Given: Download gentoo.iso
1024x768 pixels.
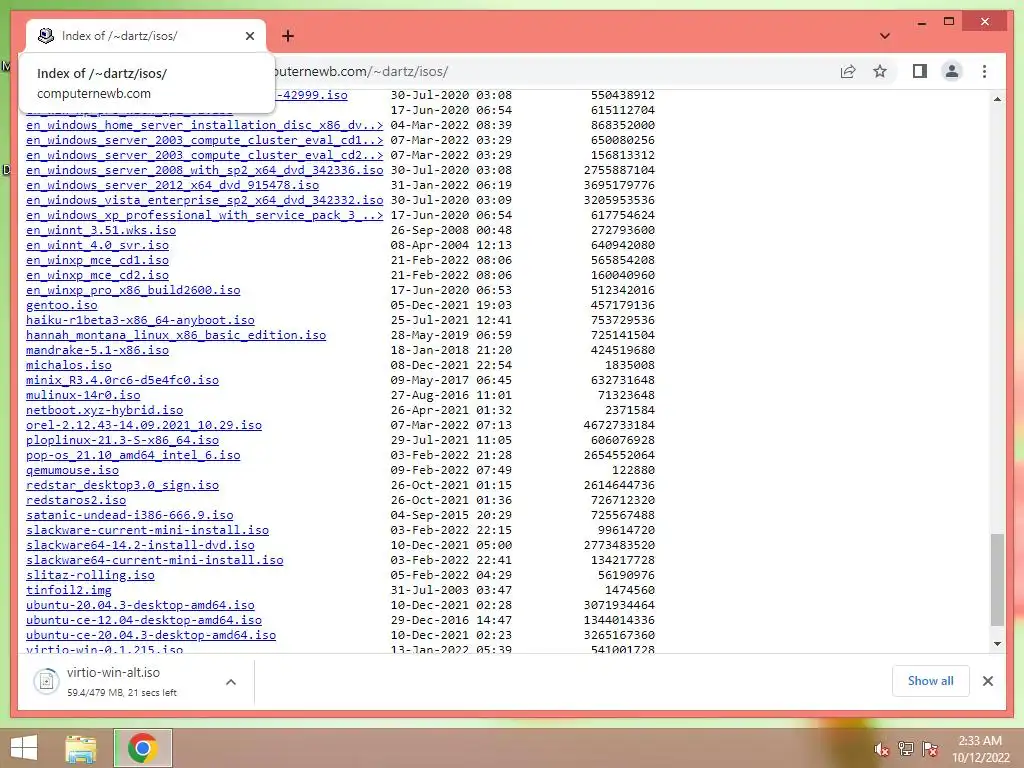Looking at the screenshot, I should 61,305.
